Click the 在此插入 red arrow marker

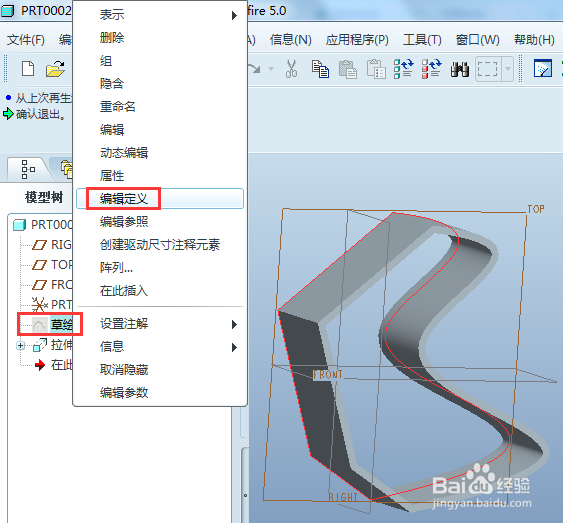pos(40,365)
